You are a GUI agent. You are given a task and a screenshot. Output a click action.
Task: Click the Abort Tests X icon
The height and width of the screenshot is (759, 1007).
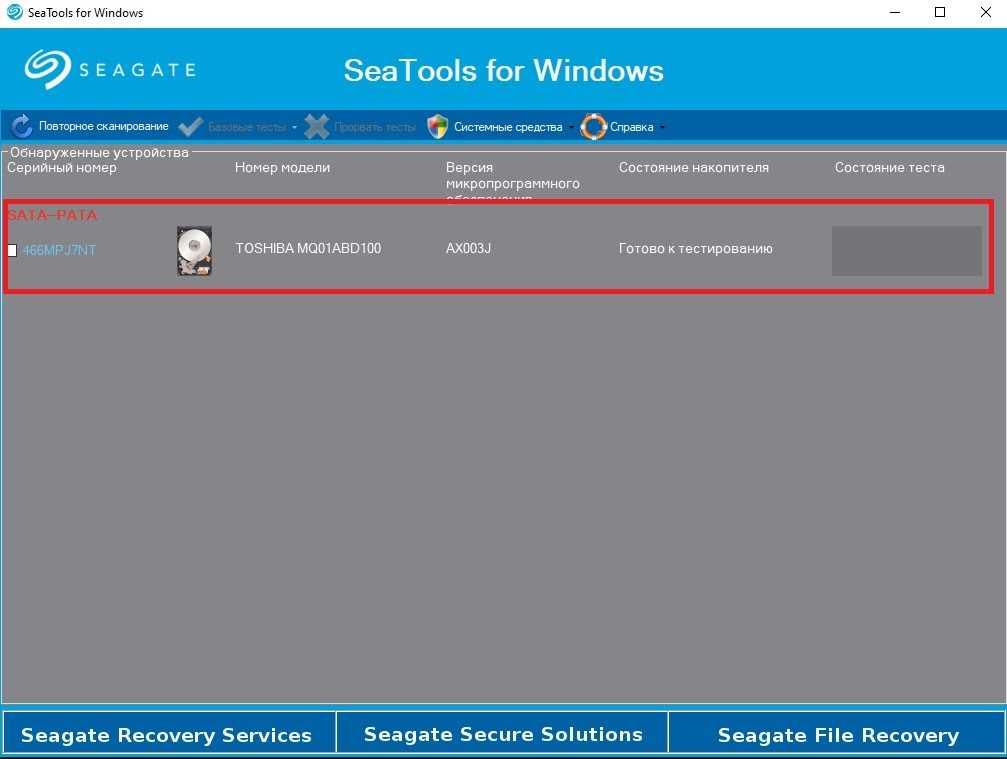pyautogui.click(x=317, y=126)
